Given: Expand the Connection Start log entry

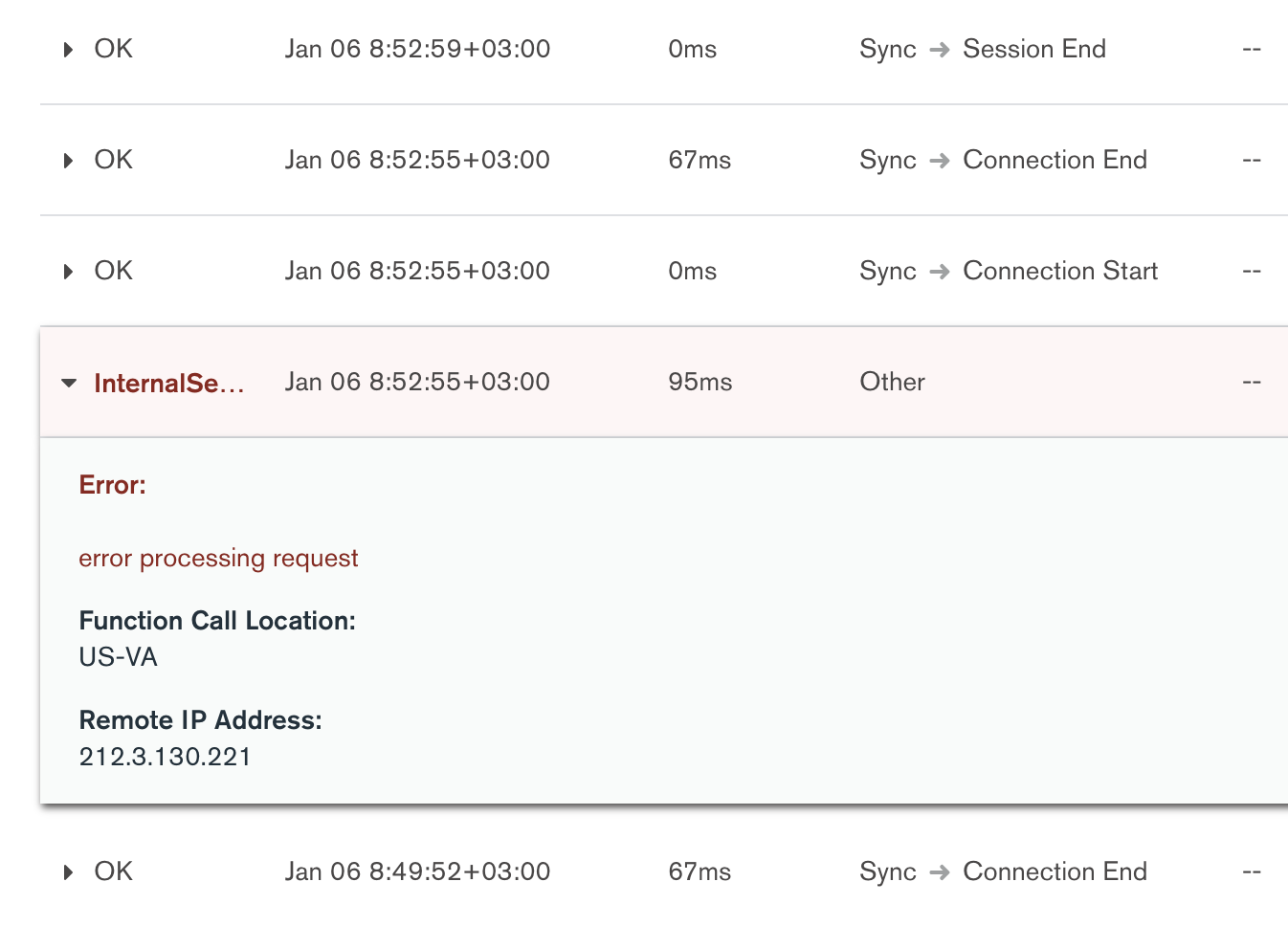Looking at the screenshot, I should click(x=68, y=272).
